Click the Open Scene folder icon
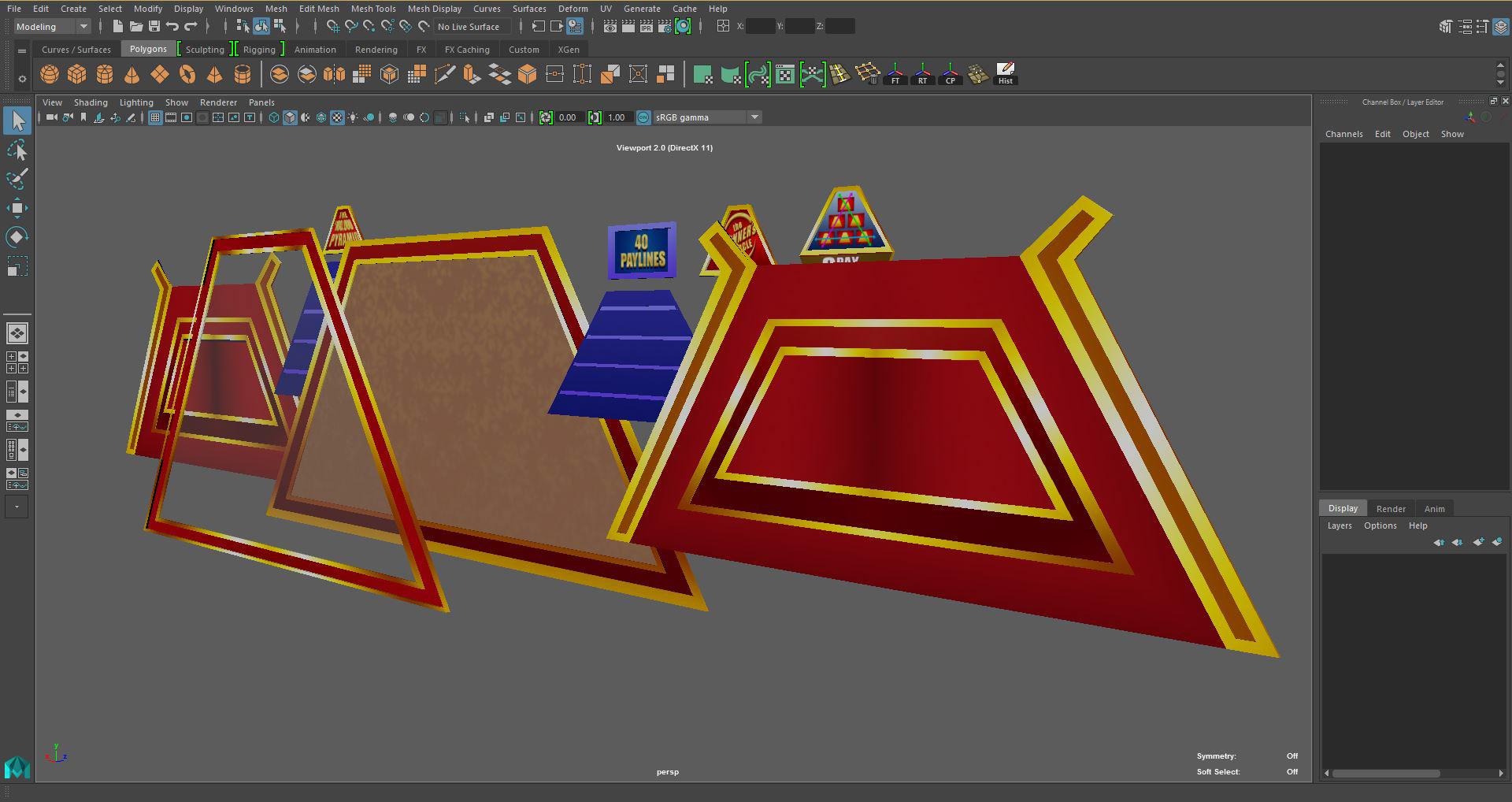 (x=135, y=26)
